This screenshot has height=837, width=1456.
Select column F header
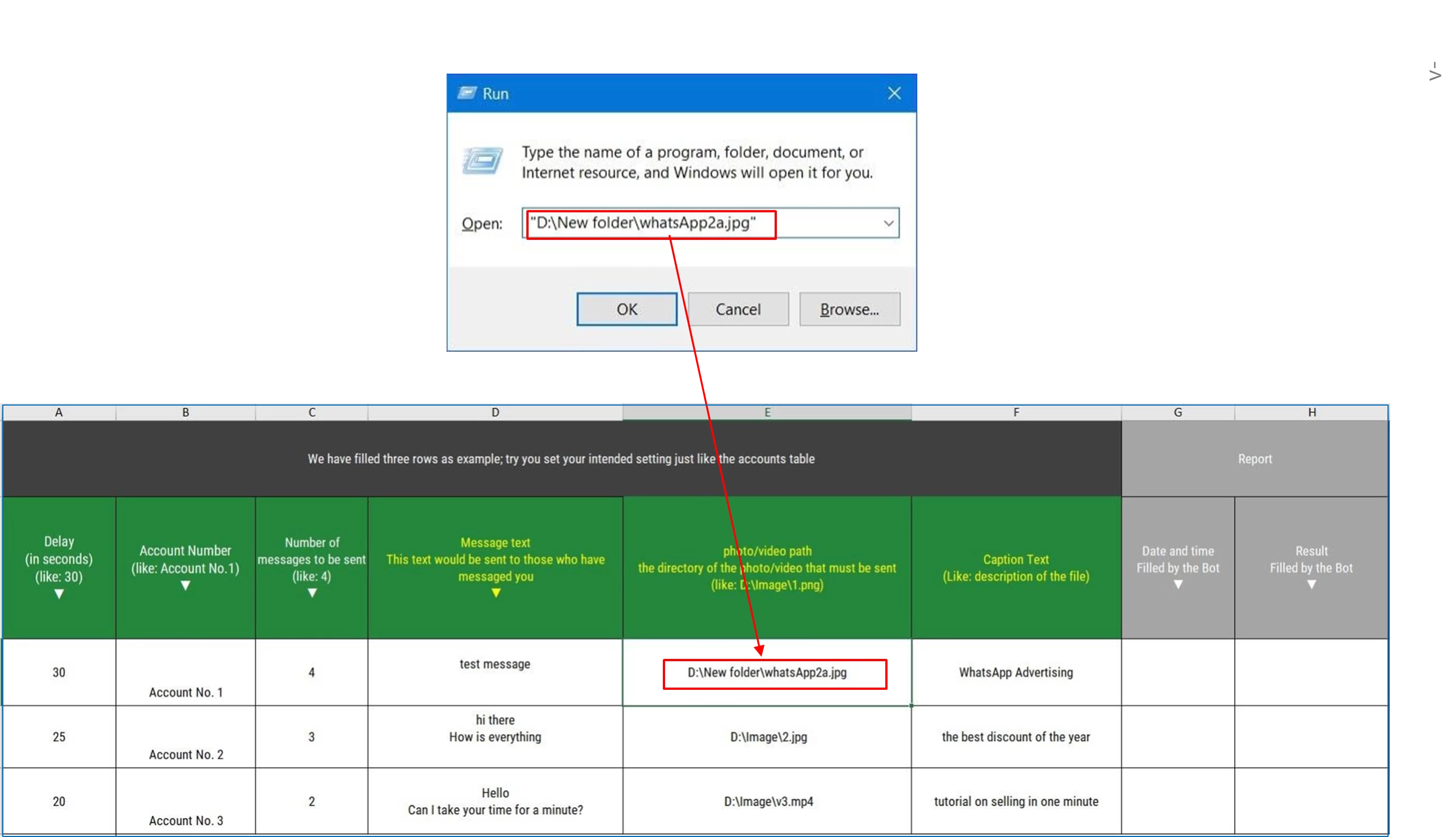[x=1016, y=412]
